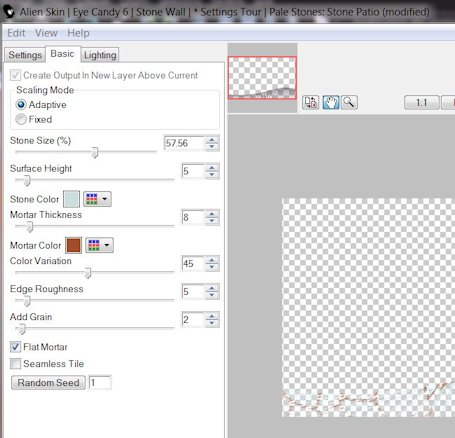Expand Mortar Color preset dropdown arrow
Image resolution: width=455 pixels, height=438 pixels.
[107, 245]
